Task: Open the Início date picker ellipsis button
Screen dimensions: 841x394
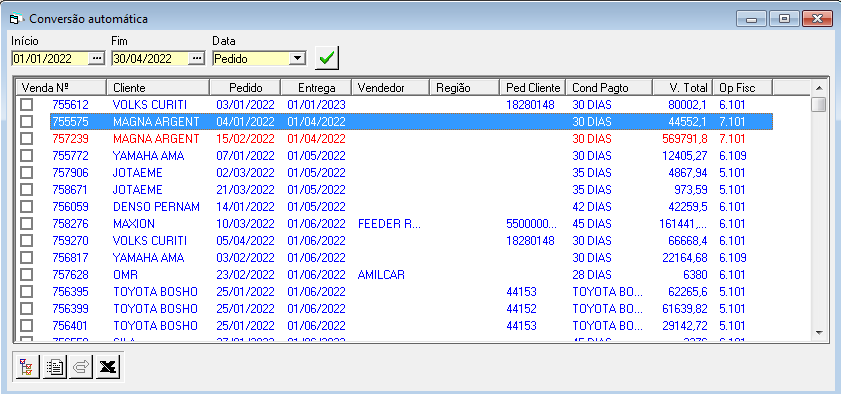Action: (96, 59)
